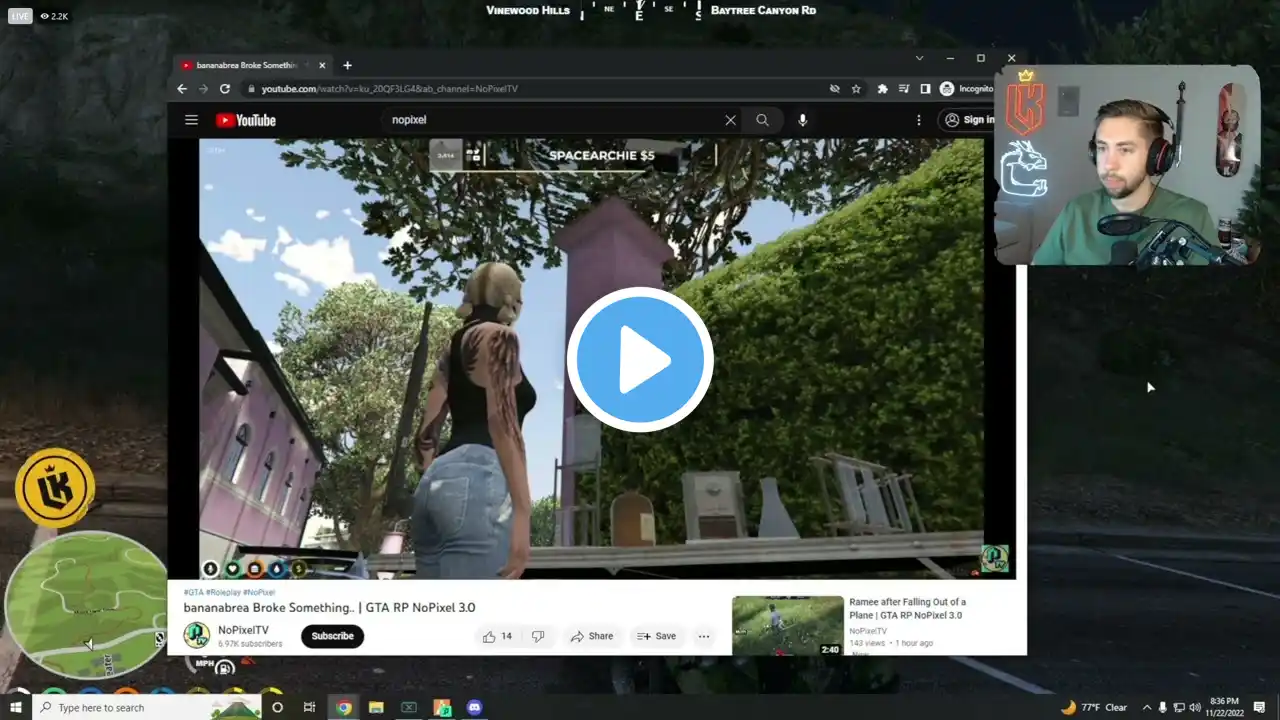Click the video title bananabrea Broke Something
The image size is (1280, 720).
(x=329, y=608)
